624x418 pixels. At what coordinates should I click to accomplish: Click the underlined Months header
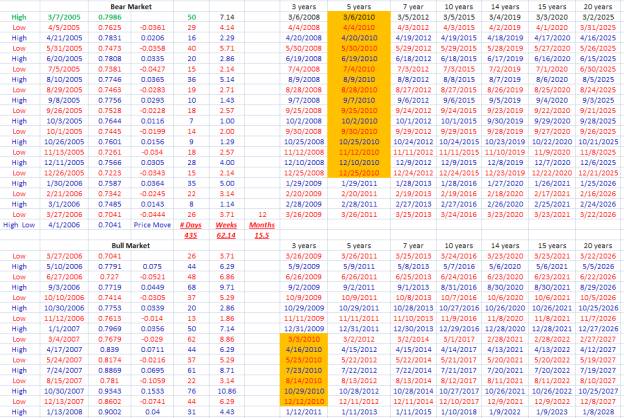[262, 225]
